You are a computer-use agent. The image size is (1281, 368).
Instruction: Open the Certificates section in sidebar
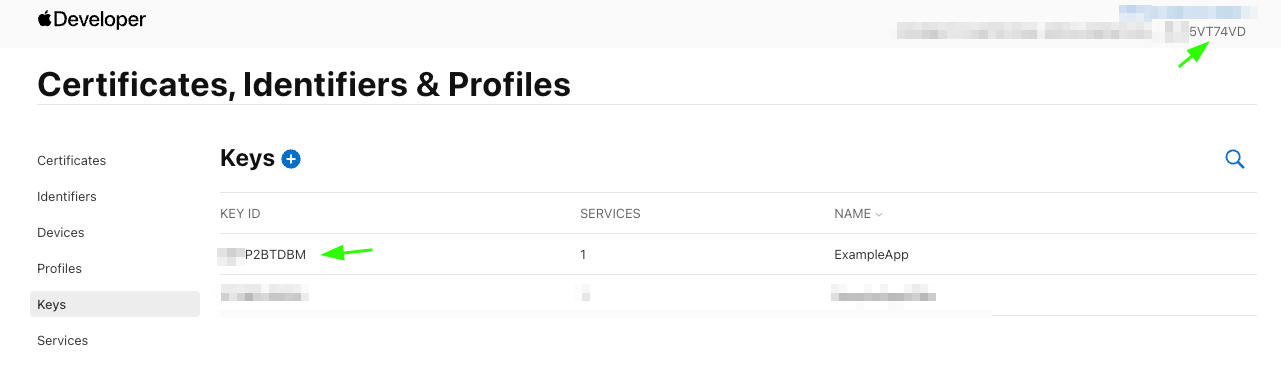click(72, 160)
